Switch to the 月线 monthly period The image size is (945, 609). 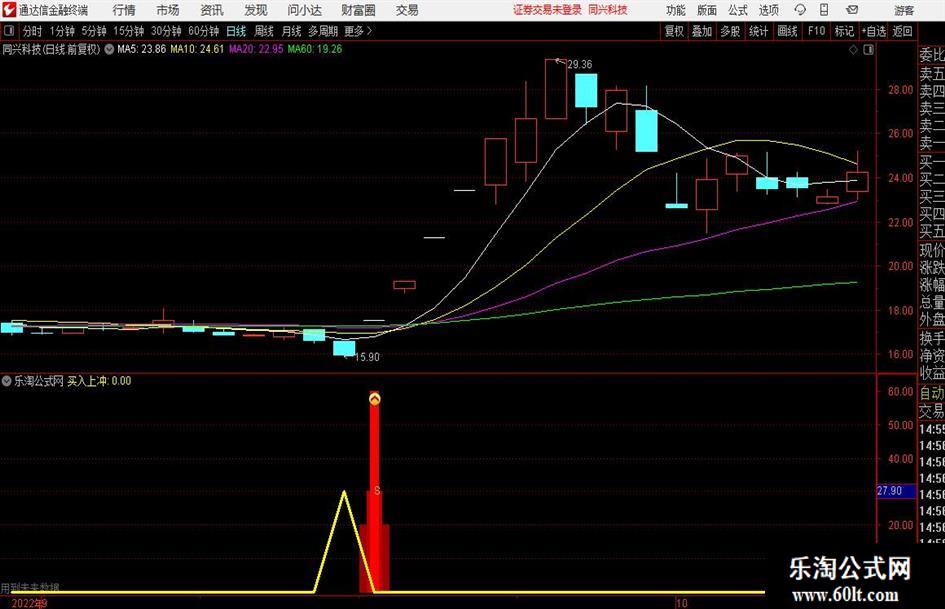point(291,31)
